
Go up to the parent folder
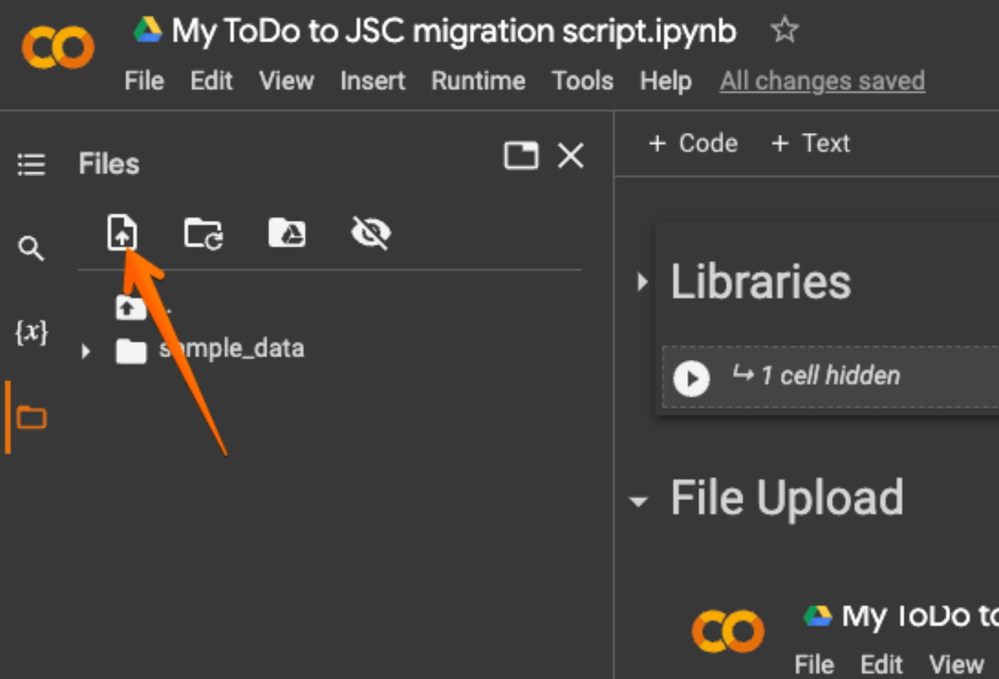[x=131, y=308]
